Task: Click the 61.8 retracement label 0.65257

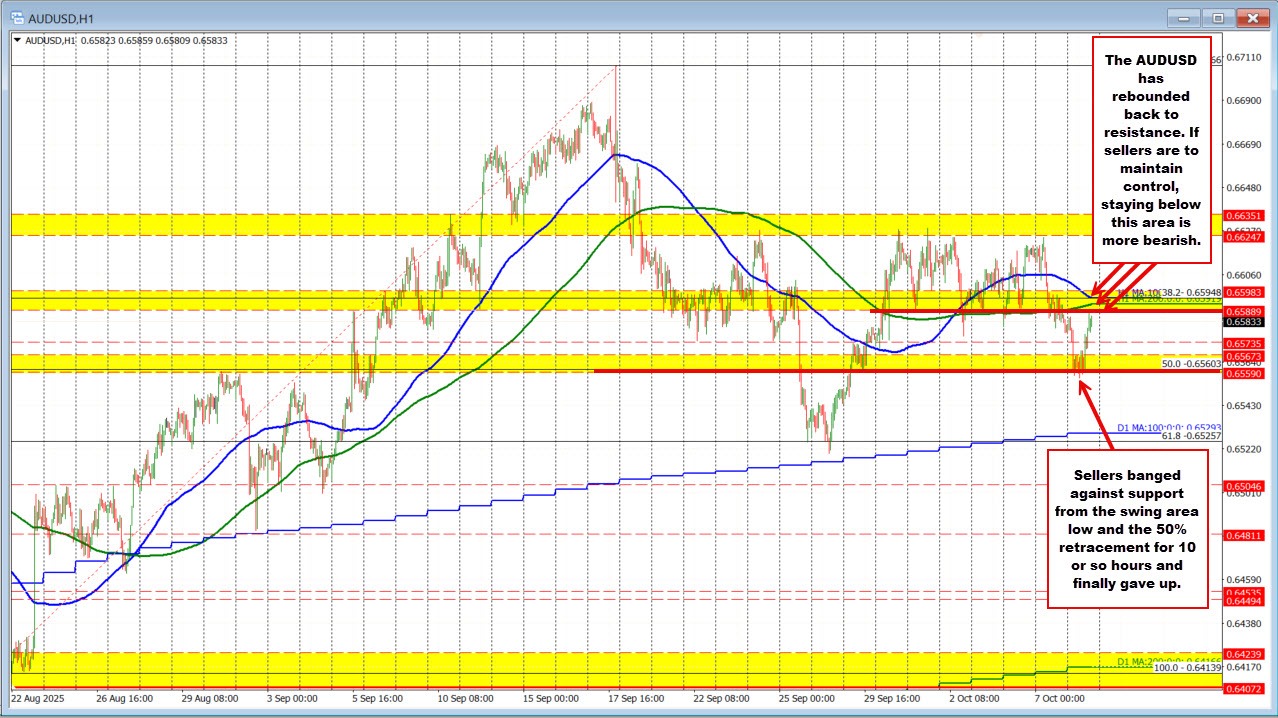Action: [1191, 437]
